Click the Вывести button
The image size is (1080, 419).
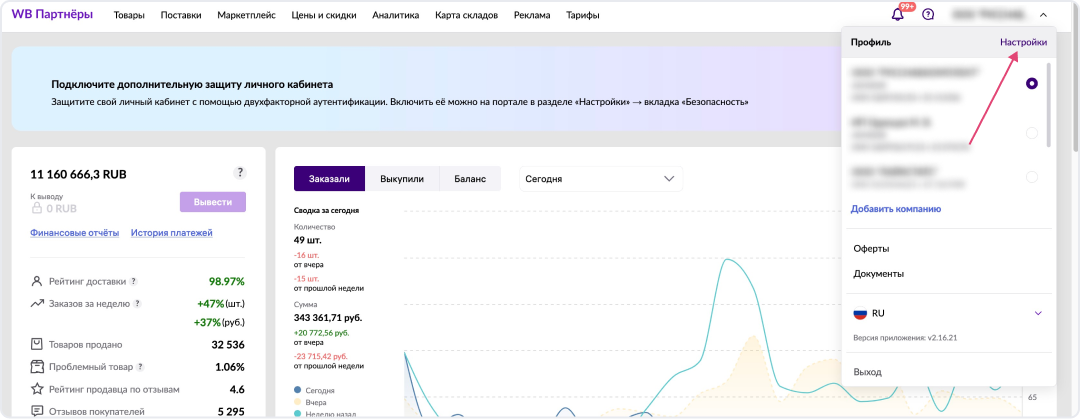[x=212, y=202]
